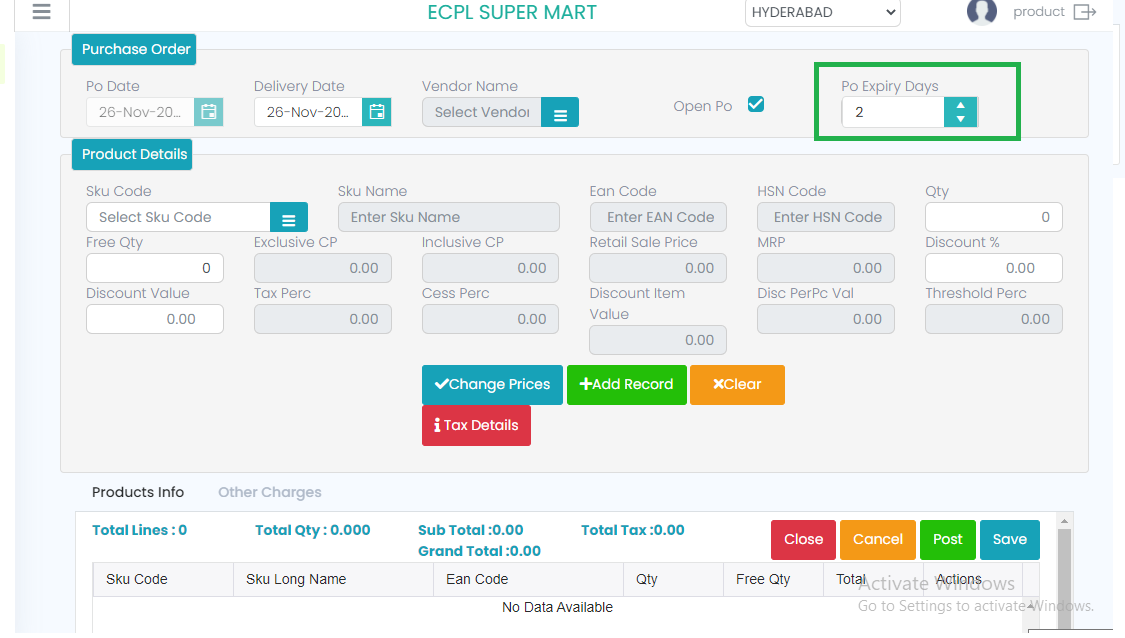Click the Add Record button
Screen dimensions: 1125x638
(626, 385)
